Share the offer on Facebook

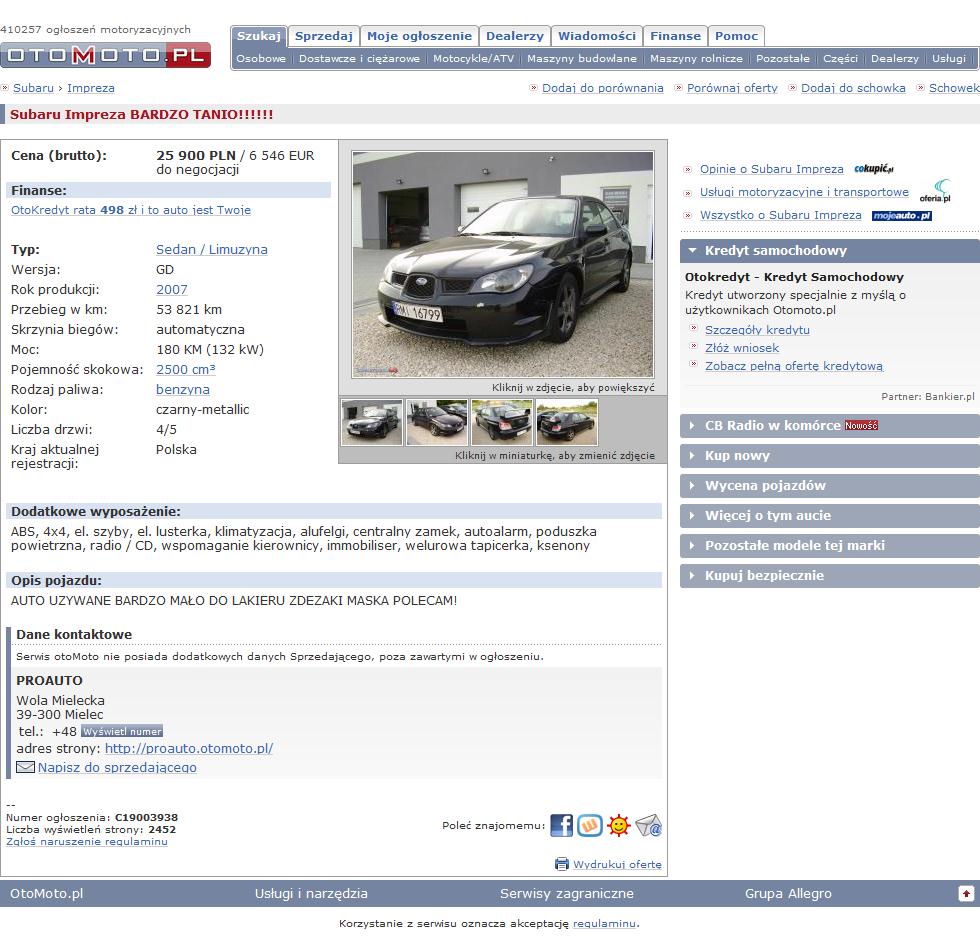[x=561, y=825]
